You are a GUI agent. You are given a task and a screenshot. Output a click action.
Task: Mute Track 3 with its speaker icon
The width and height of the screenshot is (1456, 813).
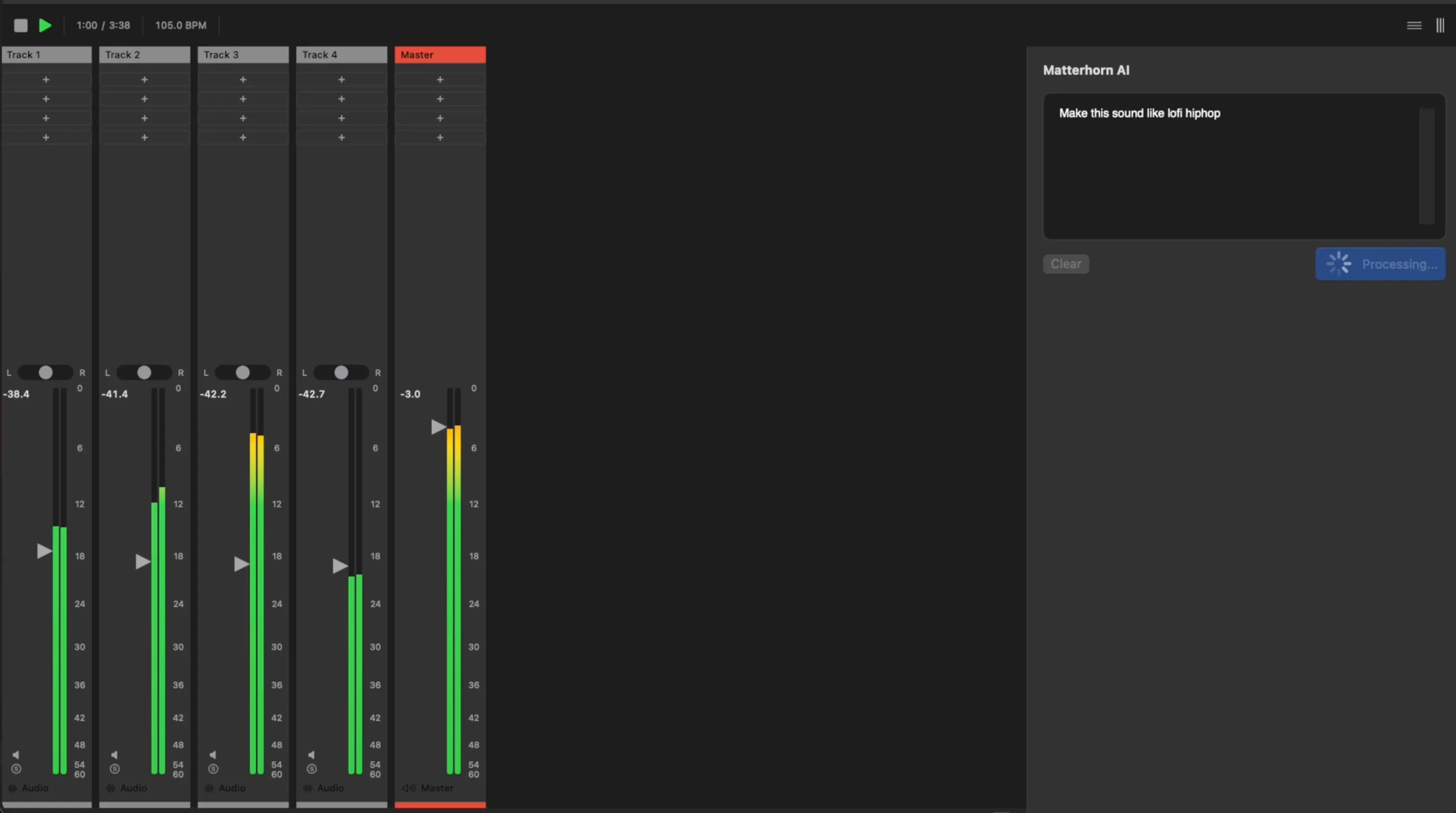pos(212,755)
